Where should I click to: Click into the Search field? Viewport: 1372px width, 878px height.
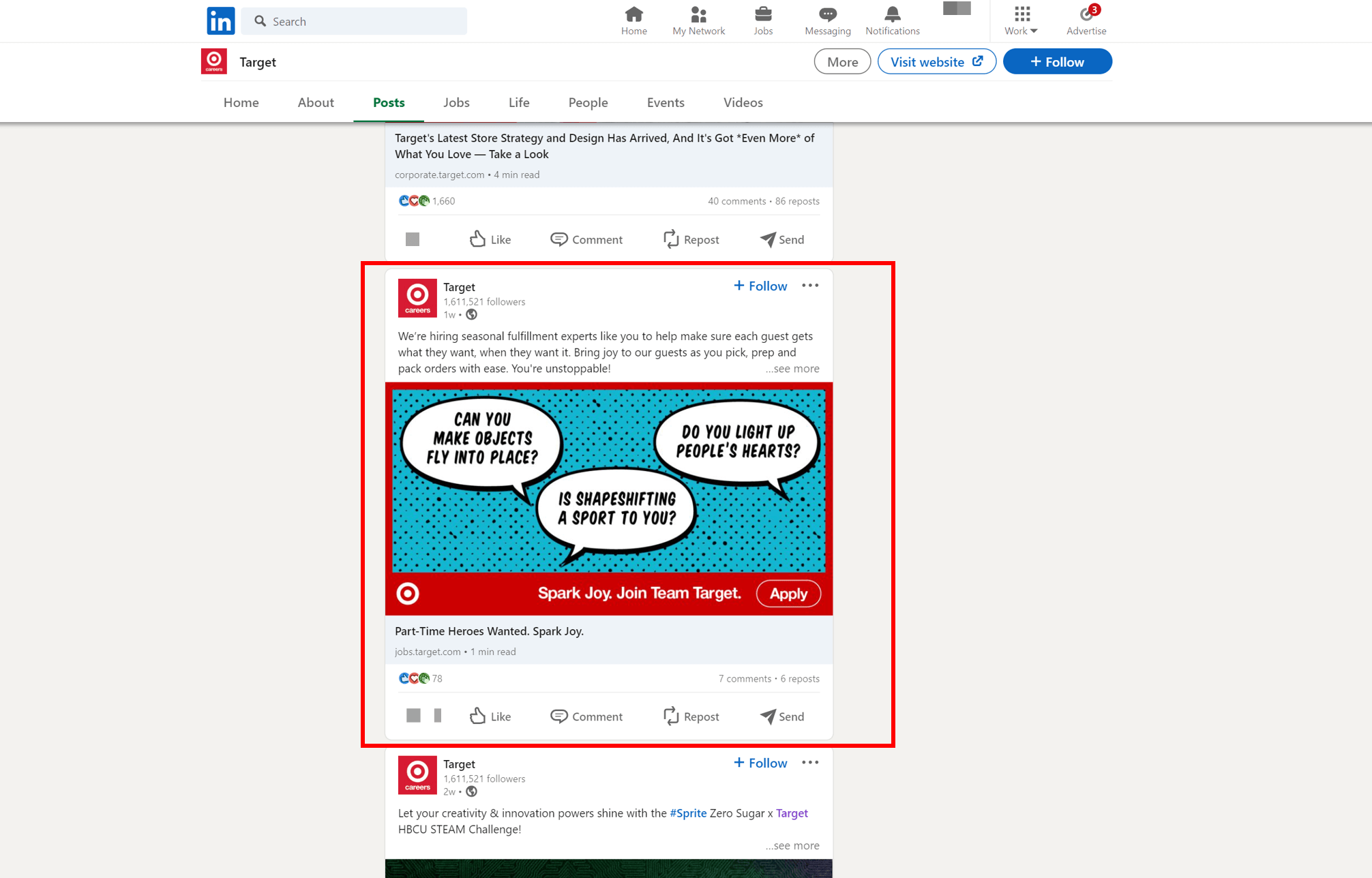click(x=354, y=21)
